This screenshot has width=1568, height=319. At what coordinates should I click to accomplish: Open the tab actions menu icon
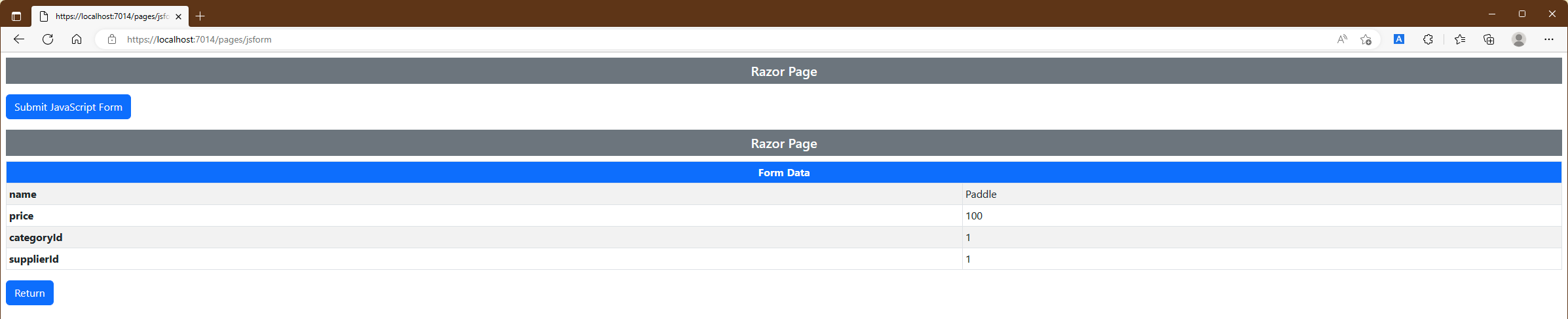[16, 16]
